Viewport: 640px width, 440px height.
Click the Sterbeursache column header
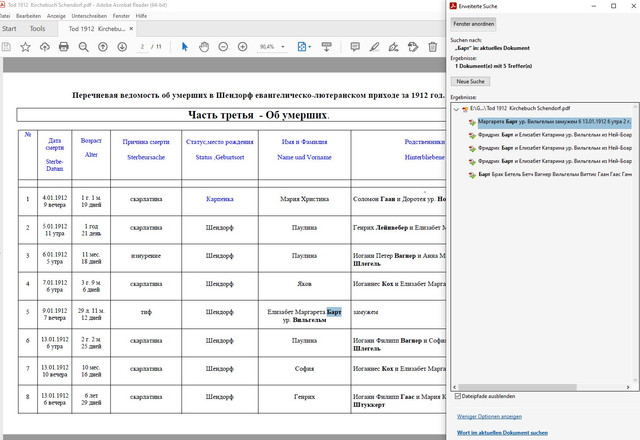(x=146, y=157)
